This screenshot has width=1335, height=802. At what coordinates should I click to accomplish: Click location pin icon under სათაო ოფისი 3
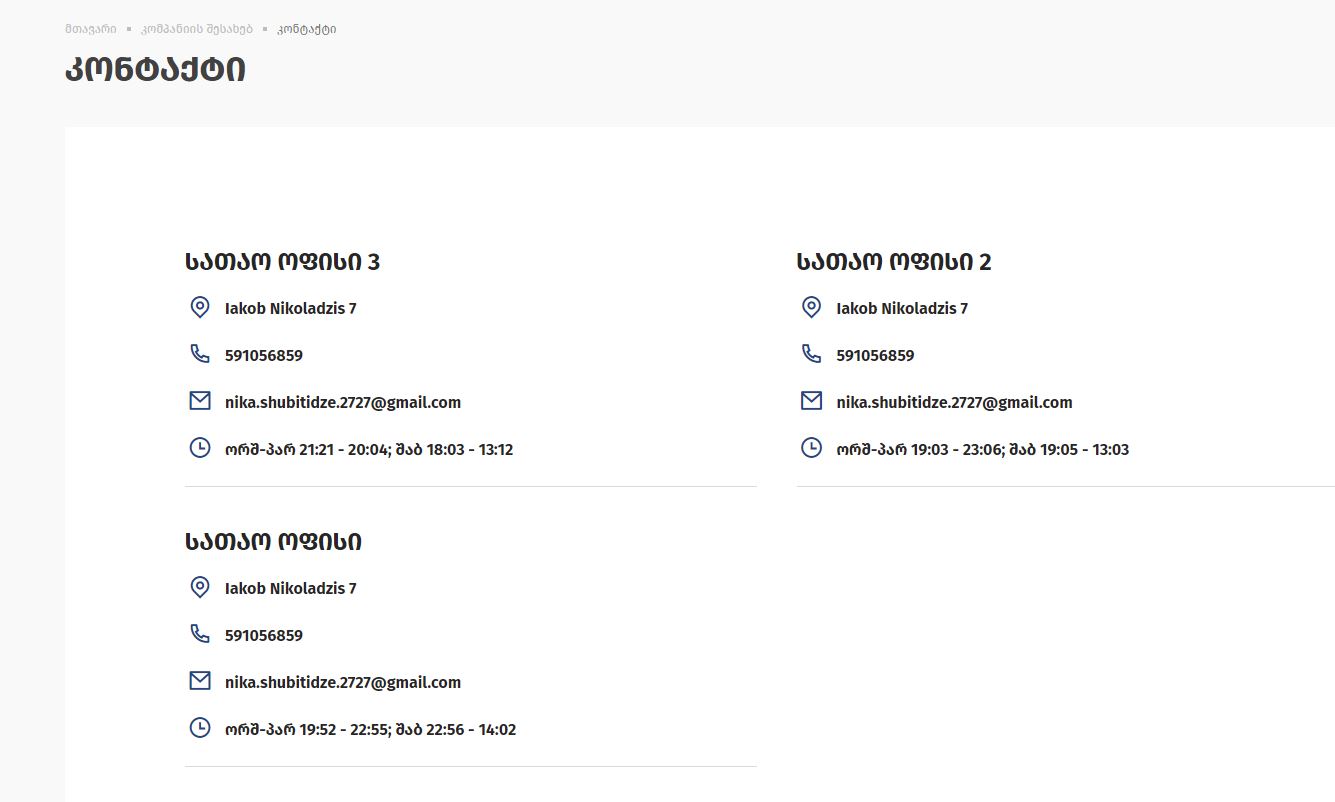(x=200, y=307)
